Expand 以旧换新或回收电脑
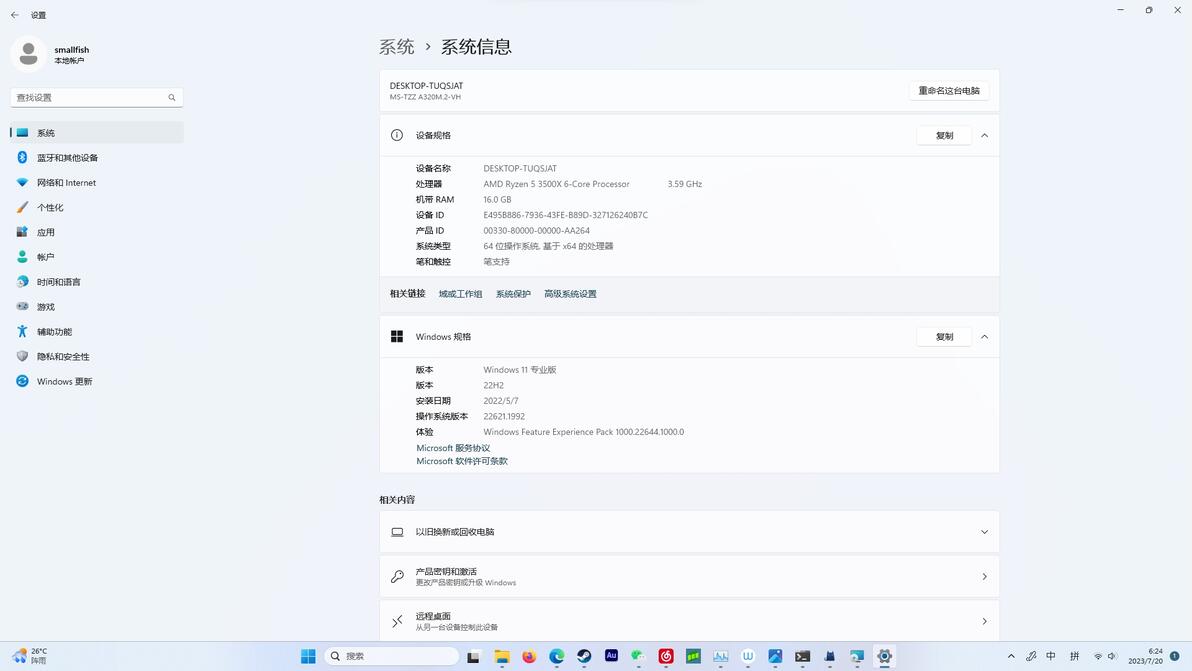Screen dimensions: 1192x671 point(690,532)
